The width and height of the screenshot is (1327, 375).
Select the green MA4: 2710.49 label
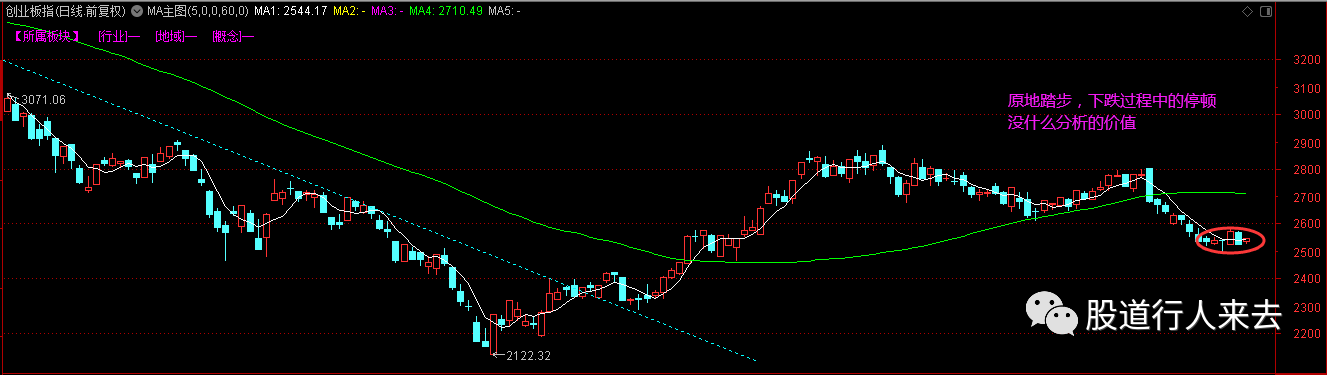pos(446,12)
